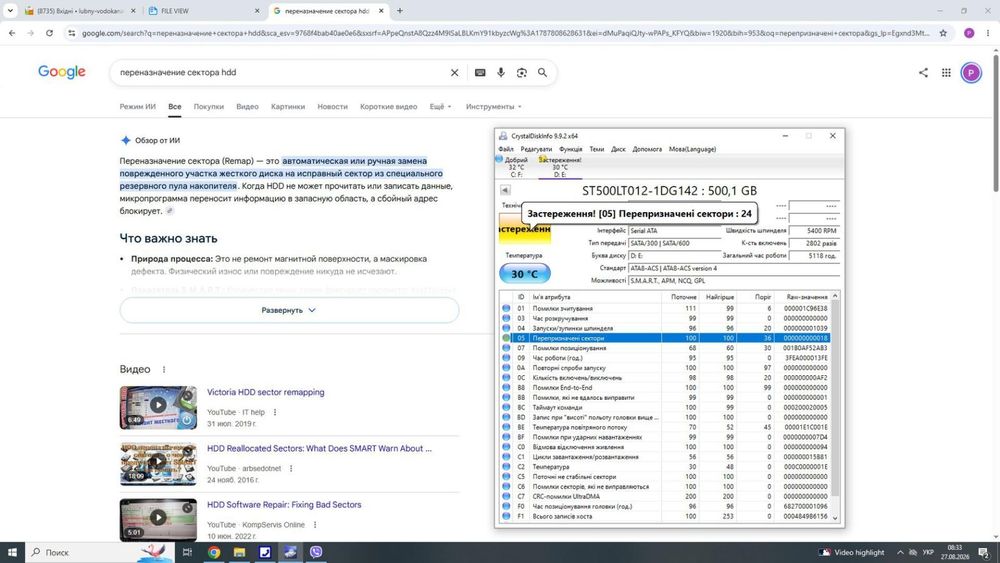
Task: Open Chrome's three-dot menu
Action: [x=988, y=33]
